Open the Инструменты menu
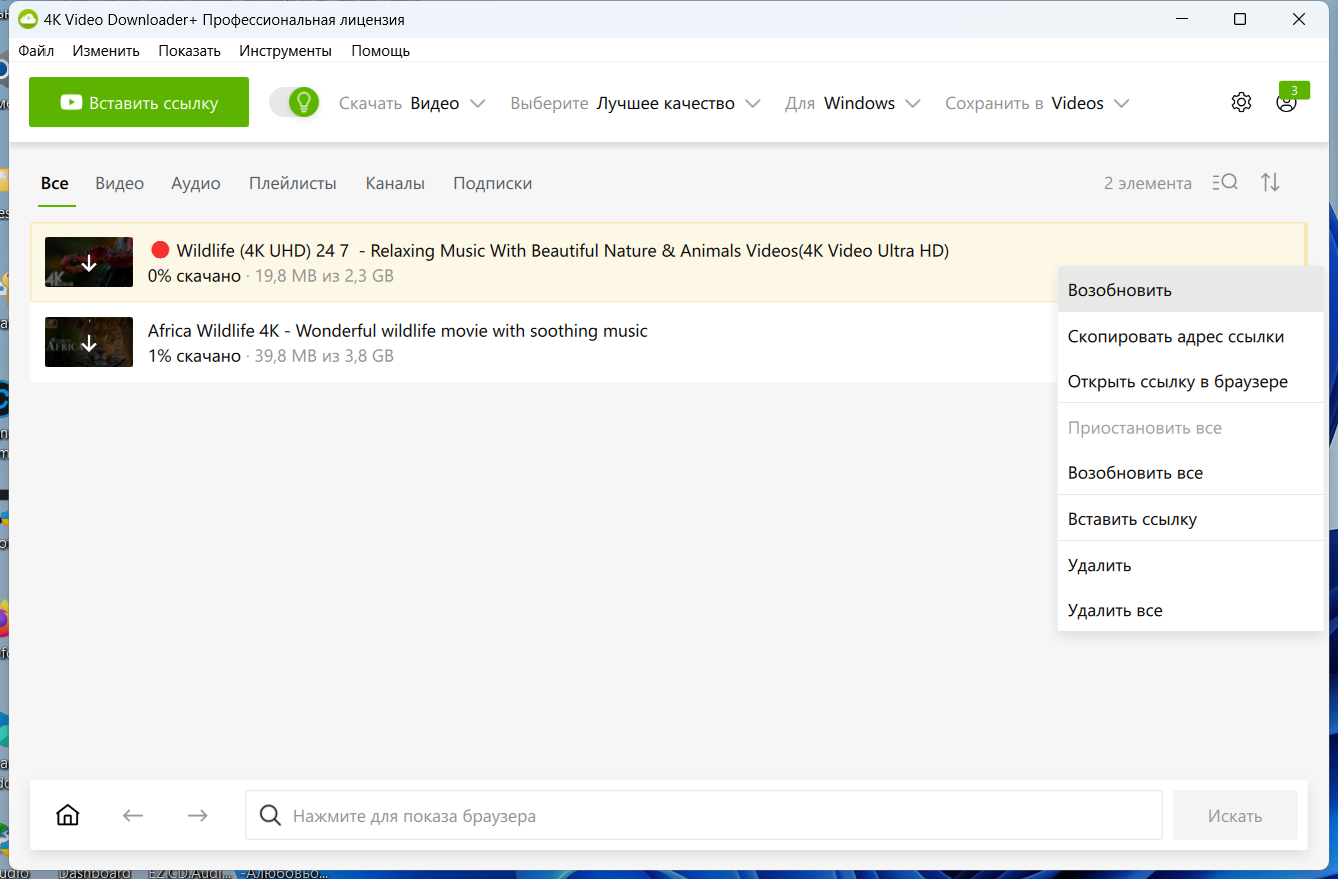1338x879 pixels. click(x=285, y=50)
